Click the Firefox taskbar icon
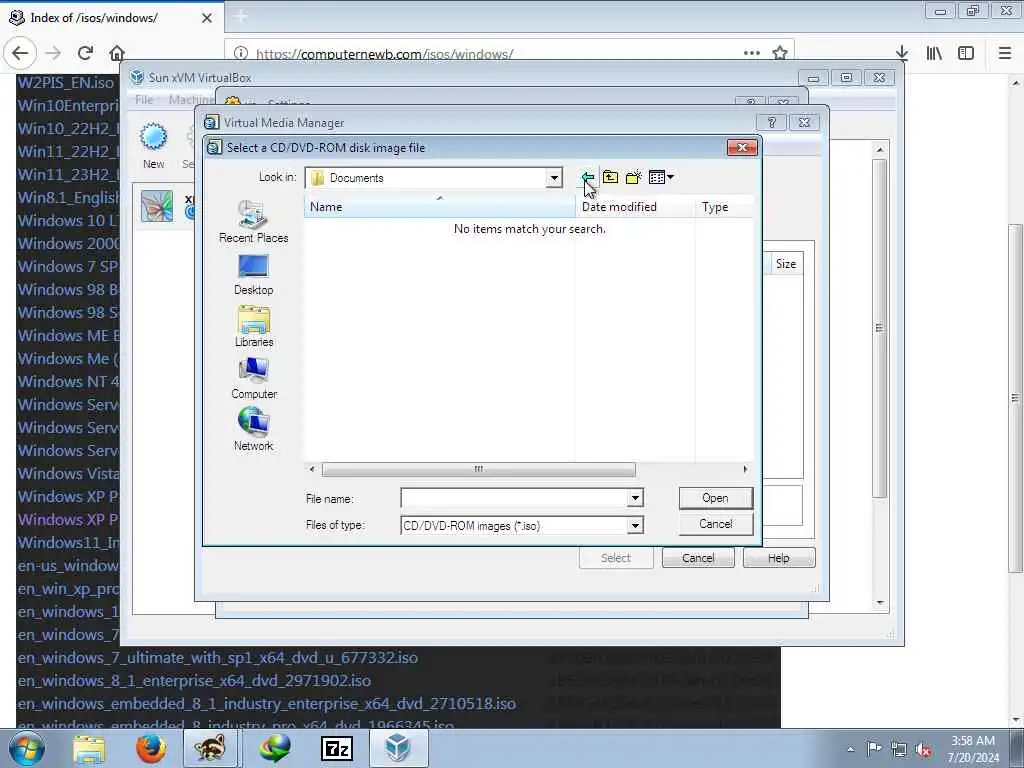The image size is (1024, 768). (151, 748)
